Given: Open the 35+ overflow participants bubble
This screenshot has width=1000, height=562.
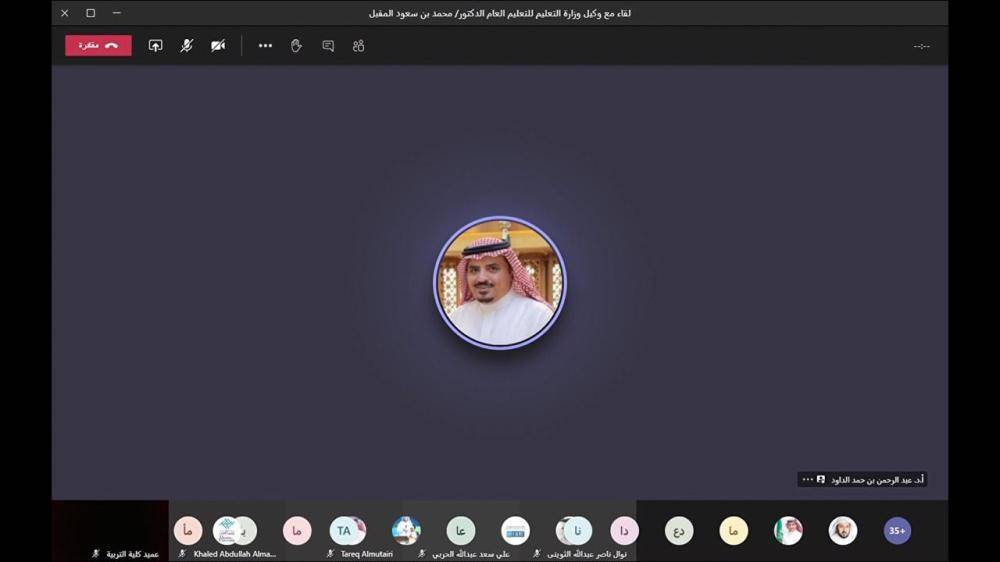Looking at the screenshot, I should point(897,531).
